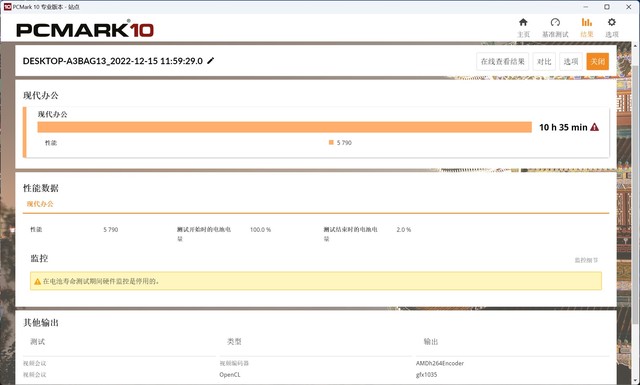Image resolution: width=640 pixels, height=385 pixels.
Task: Maximize the PCMark 10 window
Action: point(607,7)
